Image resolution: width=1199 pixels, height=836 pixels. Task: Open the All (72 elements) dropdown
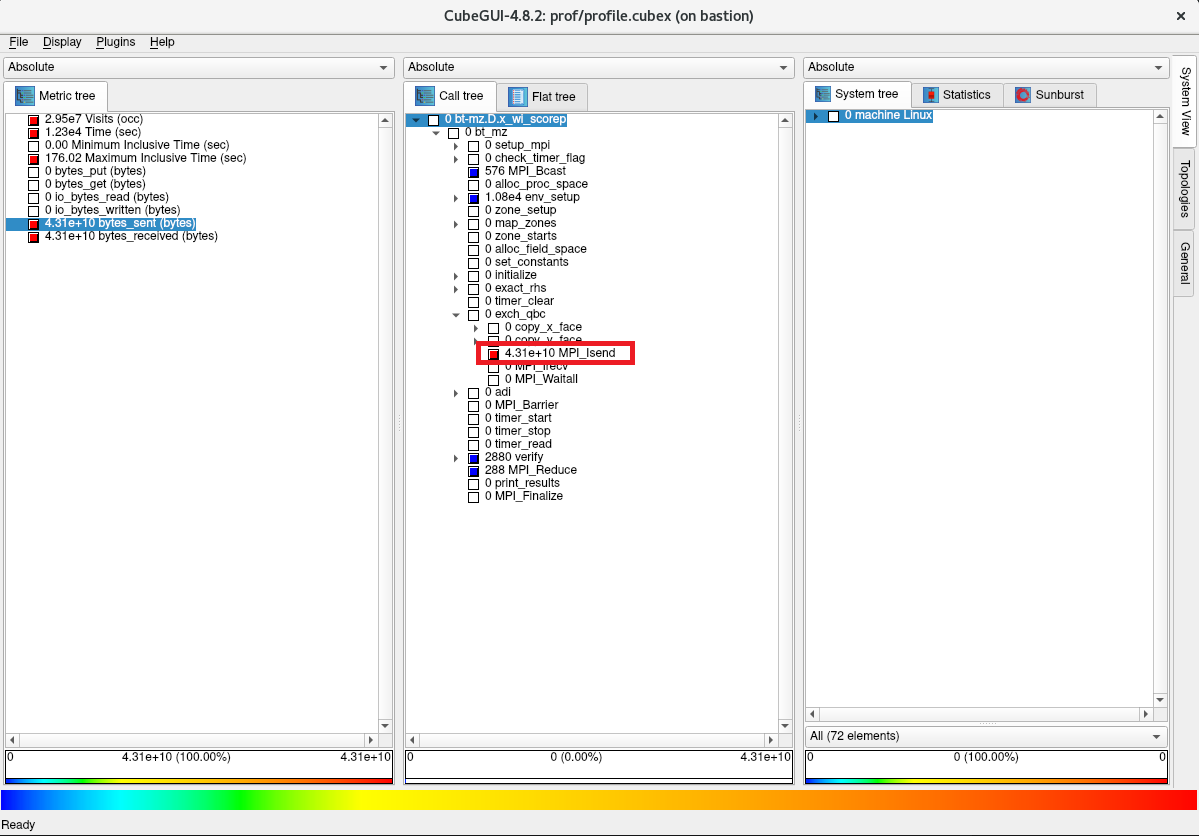(x=985, y=736)
